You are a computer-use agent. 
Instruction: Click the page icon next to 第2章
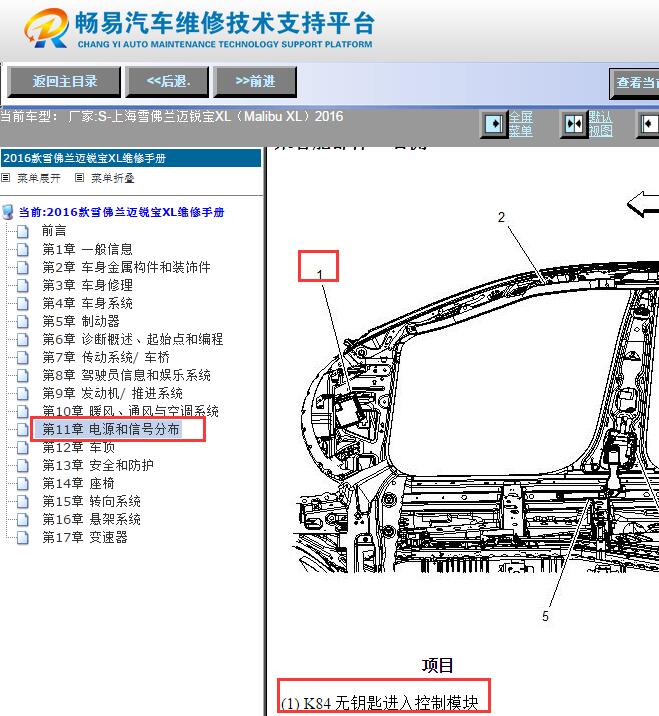[23, 268]
